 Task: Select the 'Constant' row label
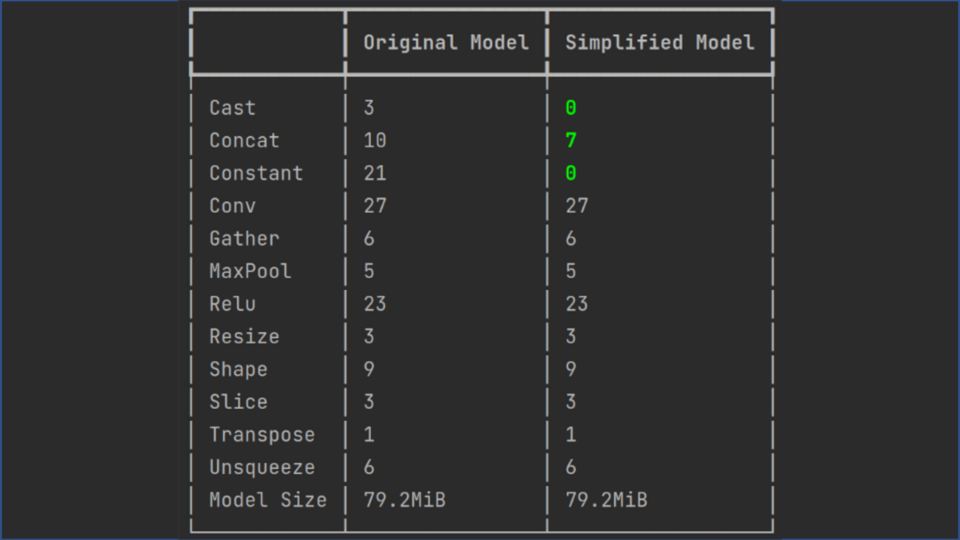click(256, 173)
